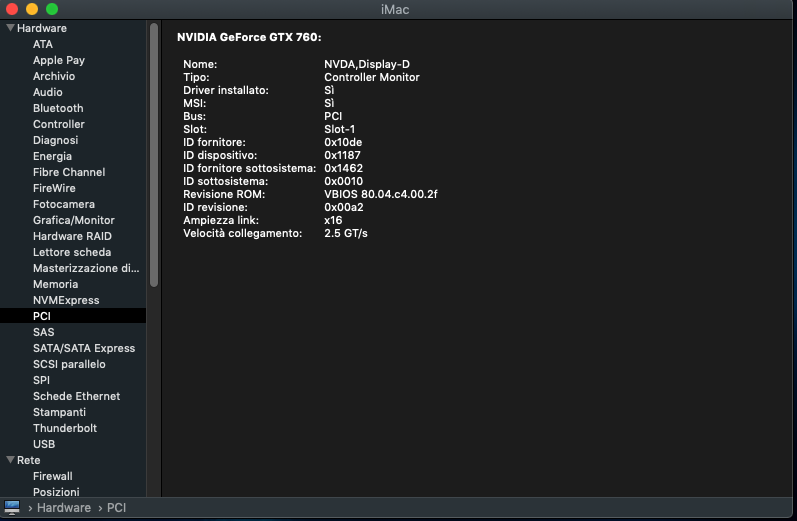Select Archivio in the sidebar
The height and width of the screenshot is (521, 797).
[54, 76]
